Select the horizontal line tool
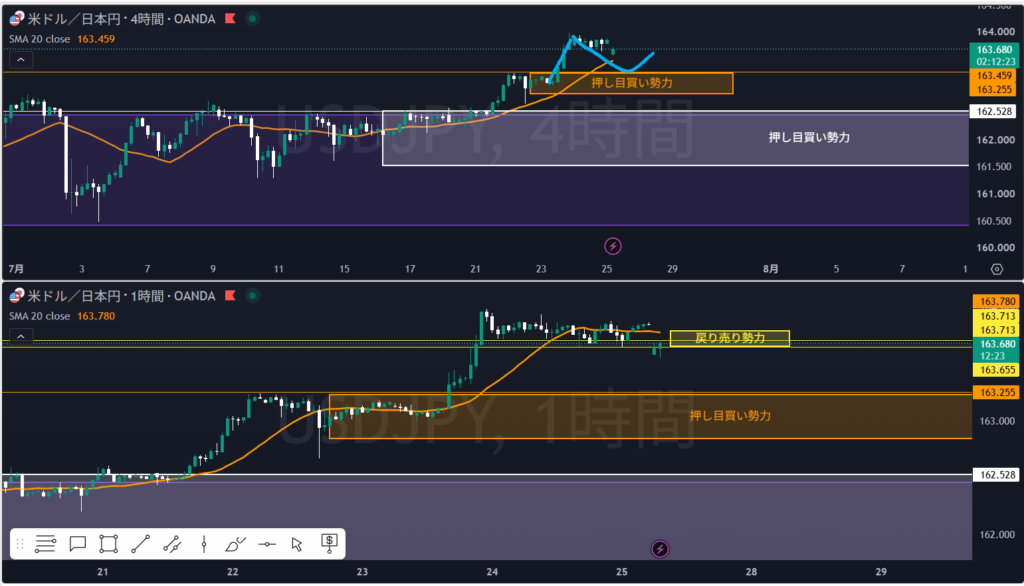Viewport: 1024px width, 586px height. (x=266, y=544)
